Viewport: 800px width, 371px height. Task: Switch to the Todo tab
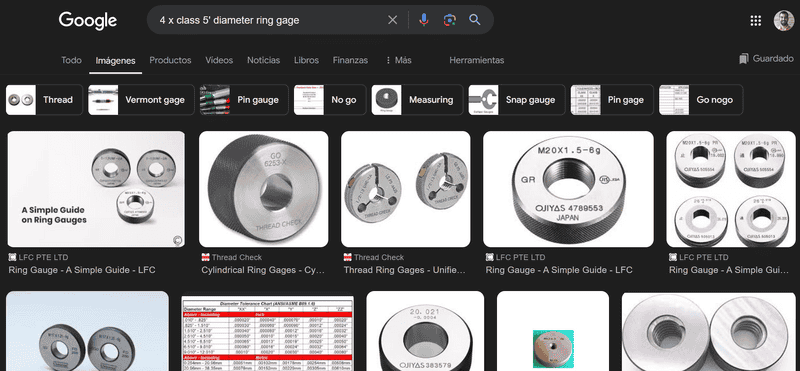71,60
